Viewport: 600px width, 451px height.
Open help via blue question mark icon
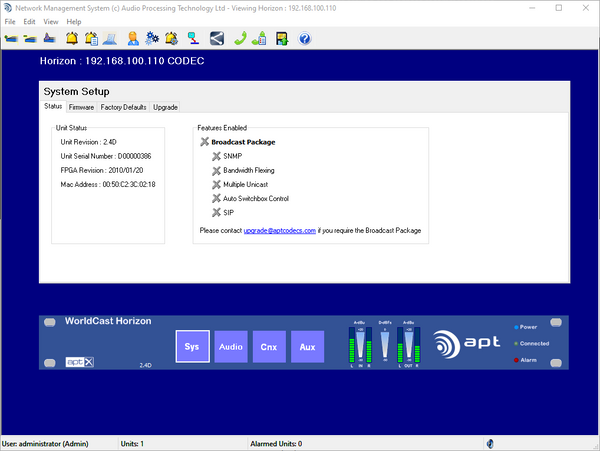[305, 38]
